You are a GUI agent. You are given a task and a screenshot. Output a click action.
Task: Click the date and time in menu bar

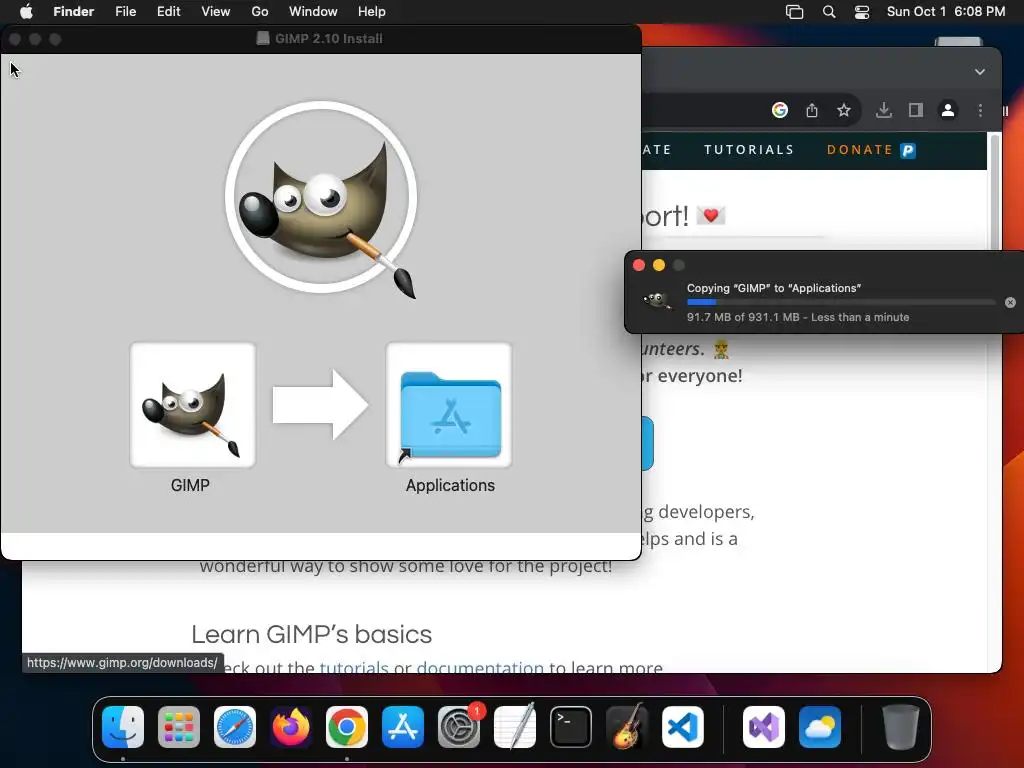tap(946, 12)
